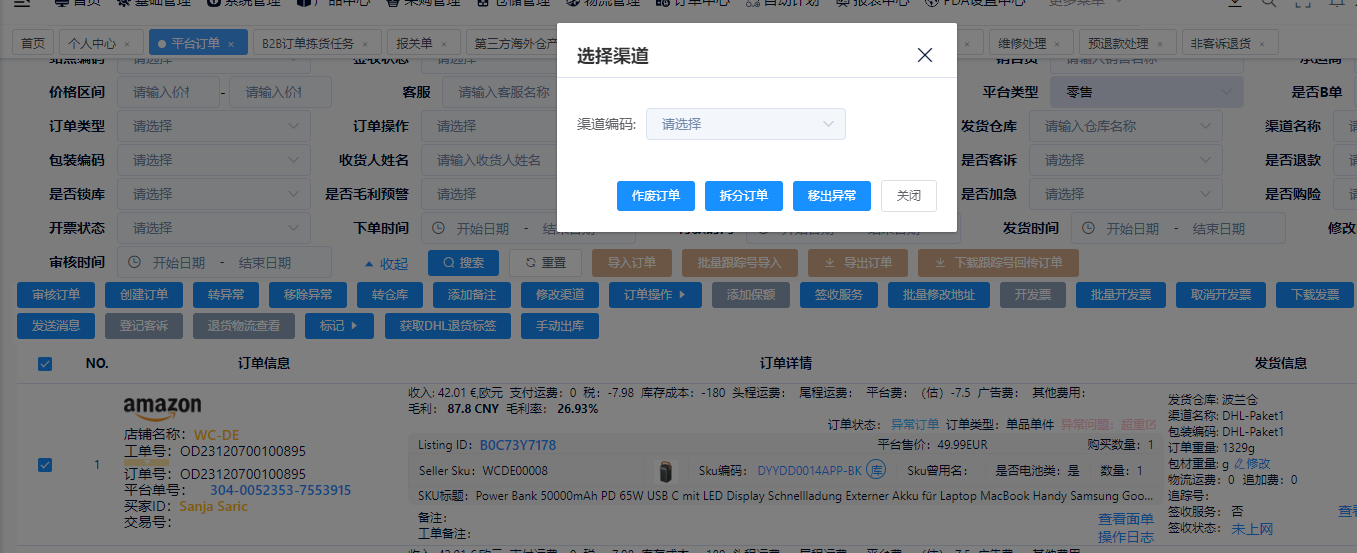1357x553 pixels.
Task: Click the minimum 价格区间 input field
Action: point(167,92)
